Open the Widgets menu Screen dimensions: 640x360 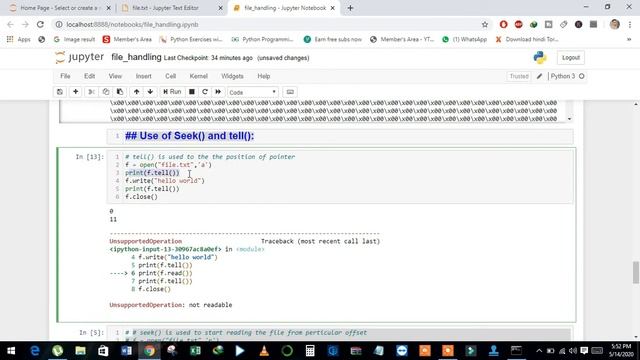[x=232, y=76]
